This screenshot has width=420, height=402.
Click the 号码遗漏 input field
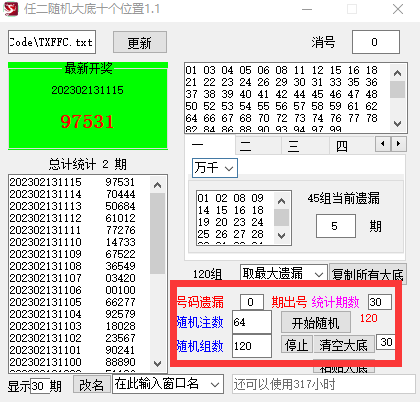click(252, 302)
